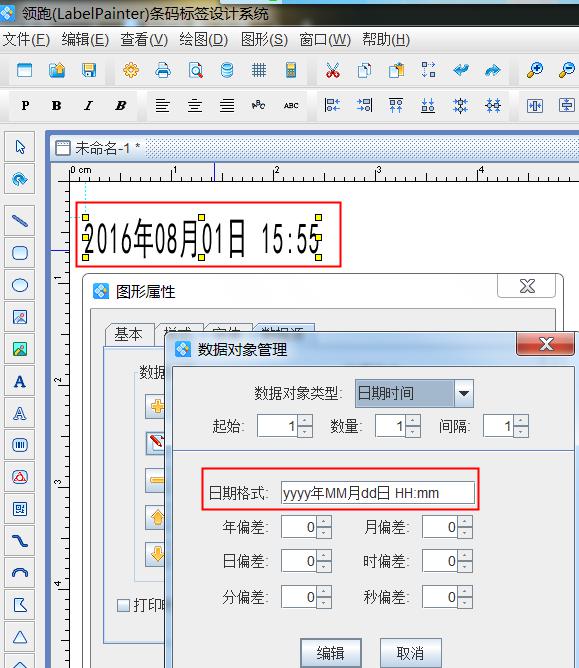Toggle bold B formatting button
The height and width of the screenshot is (668, 579).
click(56, 105)
